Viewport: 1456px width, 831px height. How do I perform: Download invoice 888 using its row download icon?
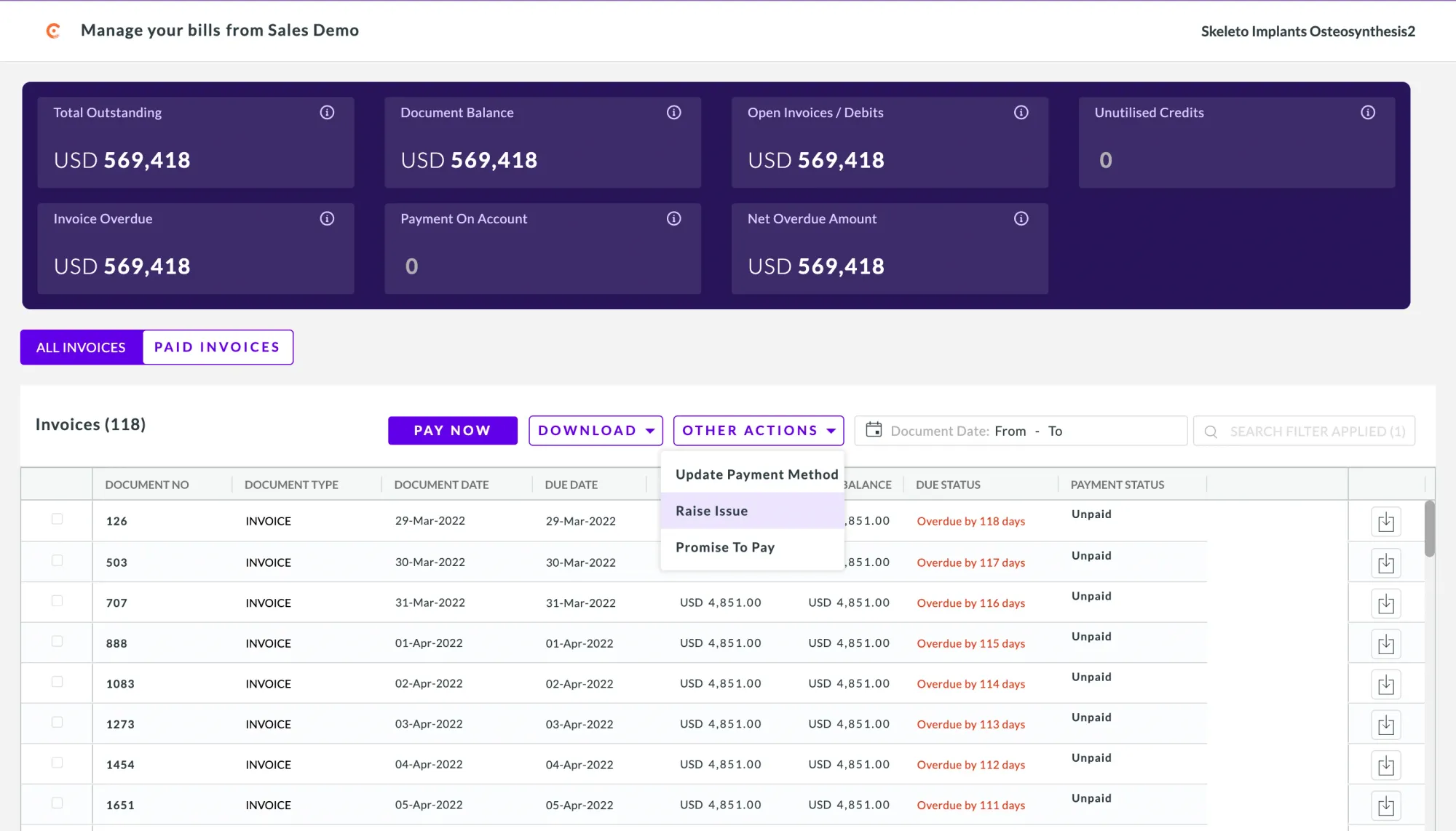pyautogui.click(x=1386, y=643)
